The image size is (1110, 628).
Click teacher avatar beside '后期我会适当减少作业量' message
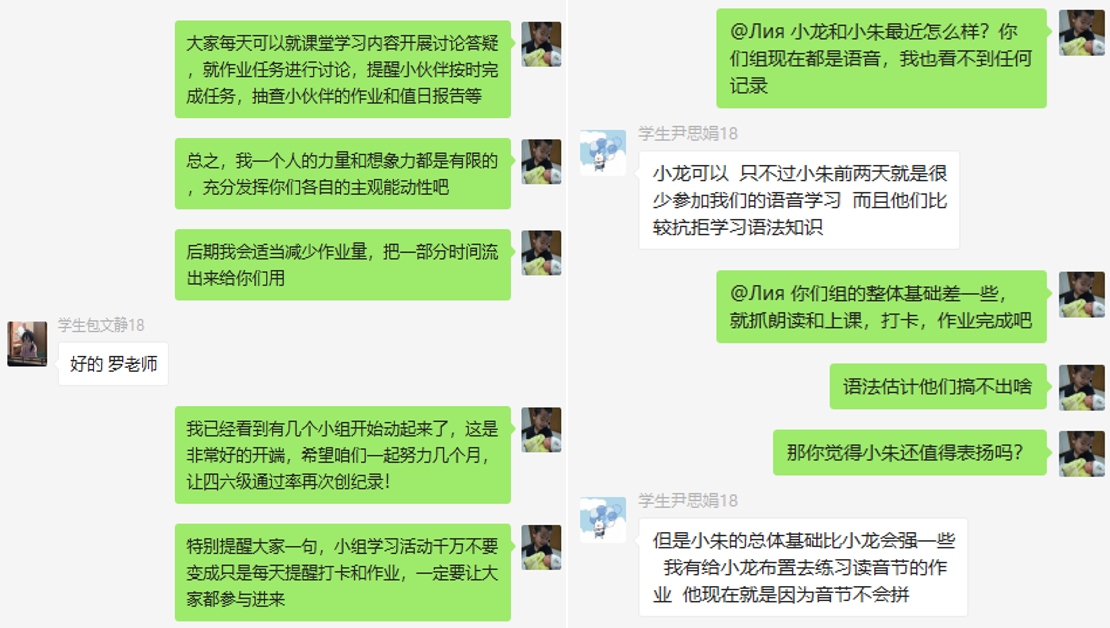(542, 253)
